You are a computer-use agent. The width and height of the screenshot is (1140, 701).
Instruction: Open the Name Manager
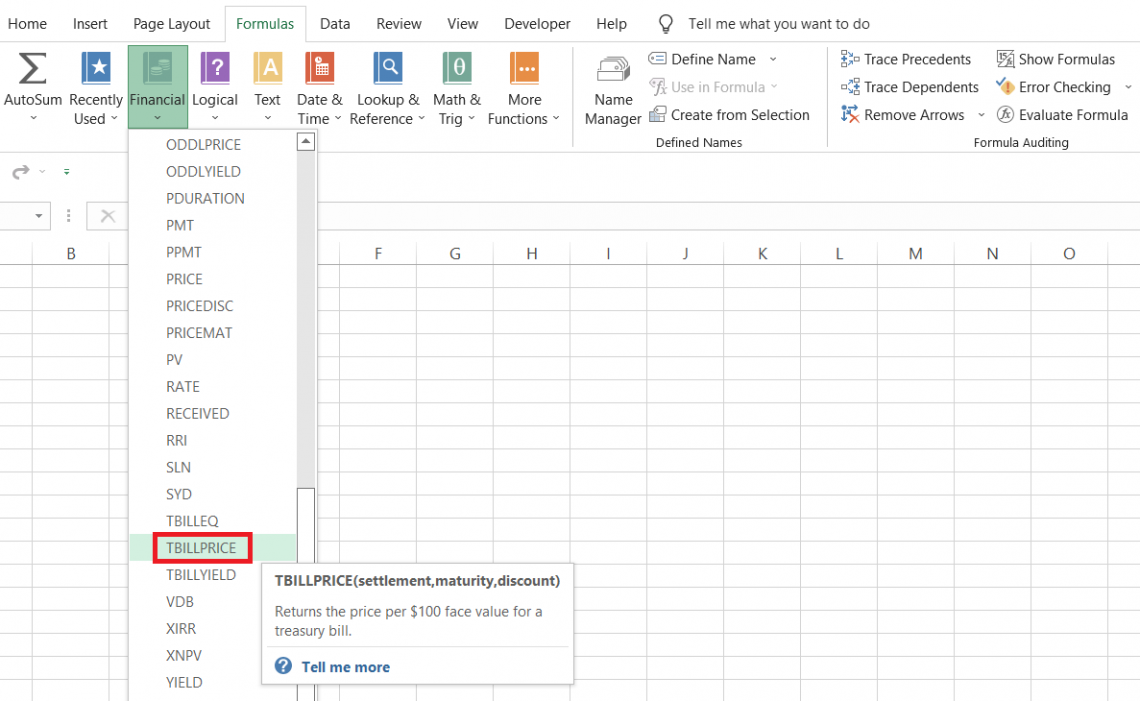tap(612, 87)
